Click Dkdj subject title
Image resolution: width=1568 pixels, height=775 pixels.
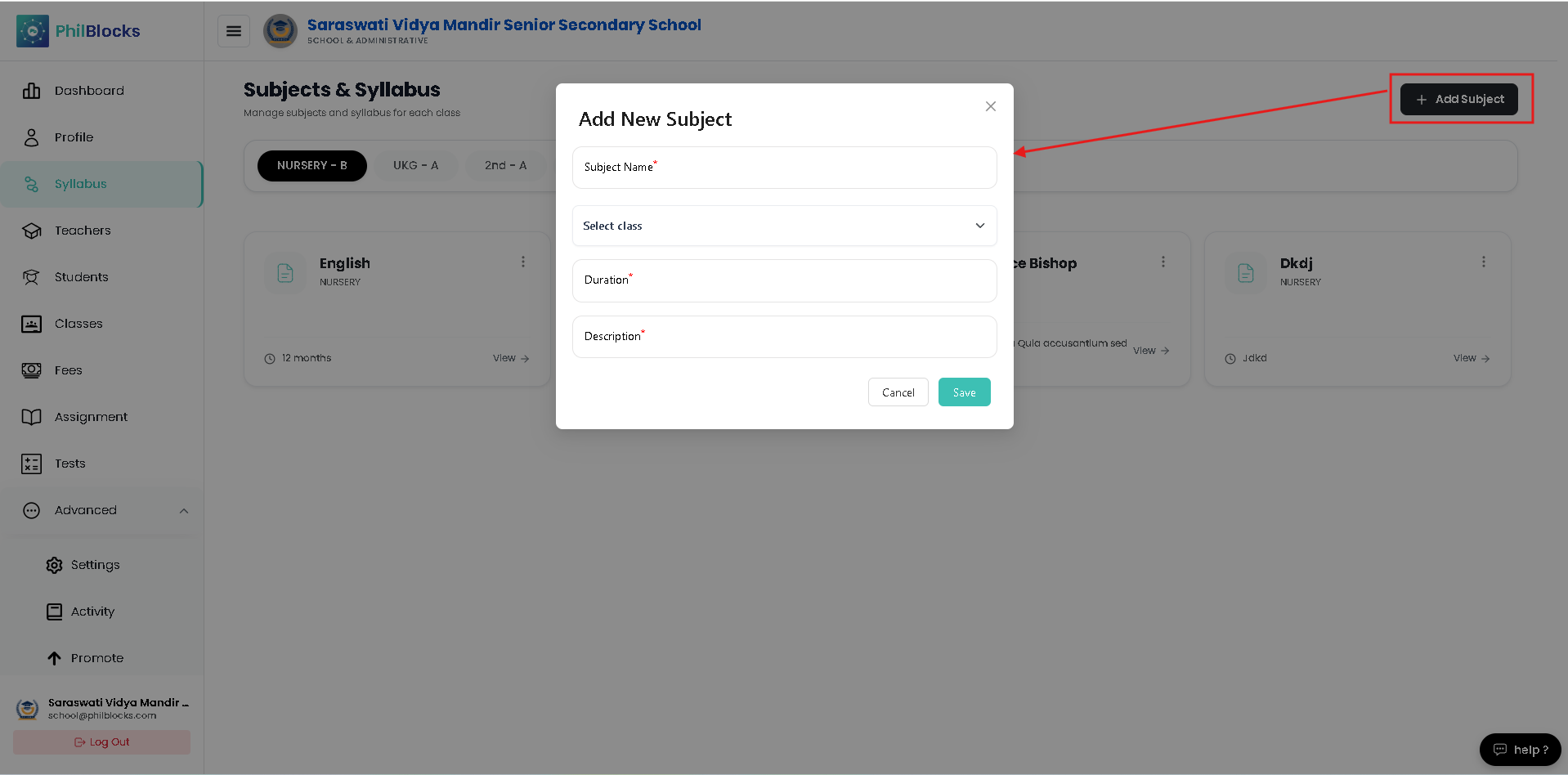[x=1297, y=263]
